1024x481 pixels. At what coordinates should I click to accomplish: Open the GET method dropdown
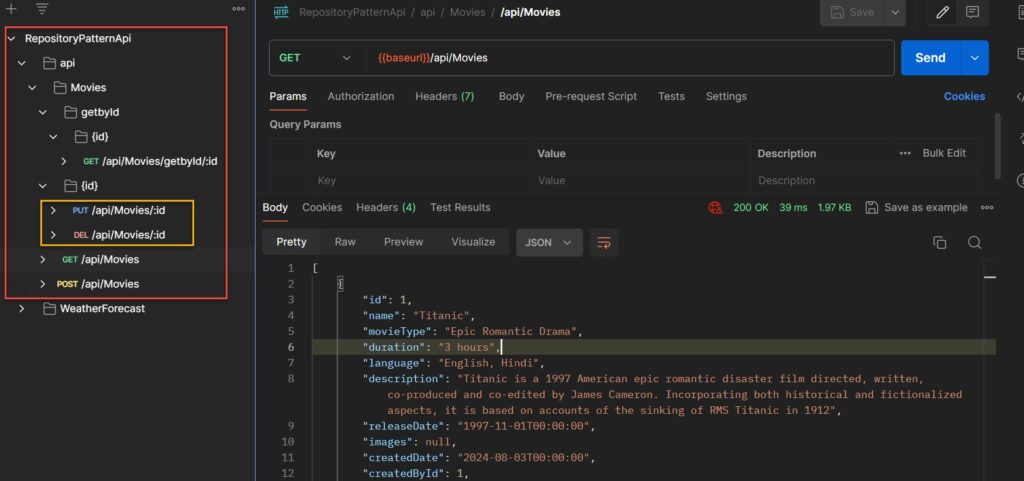(316, 58)
